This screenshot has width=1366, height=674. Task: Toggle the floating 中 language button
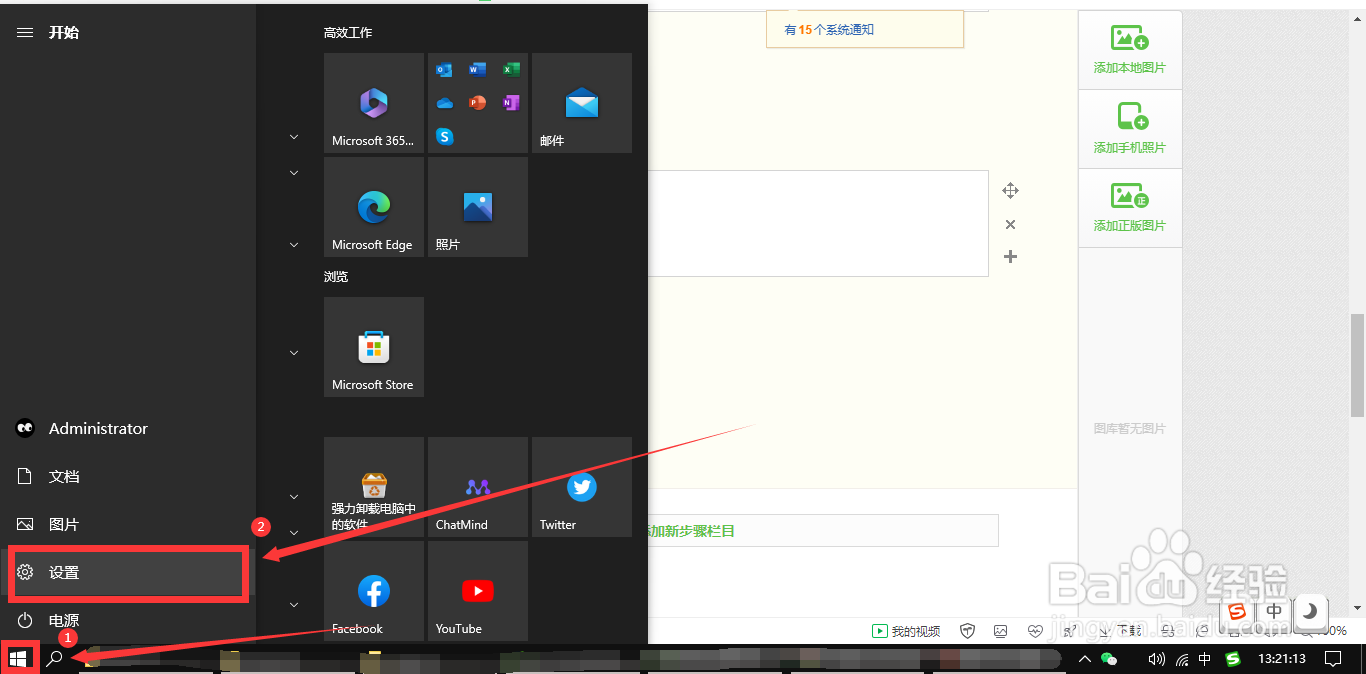[x=1274, y=611]
